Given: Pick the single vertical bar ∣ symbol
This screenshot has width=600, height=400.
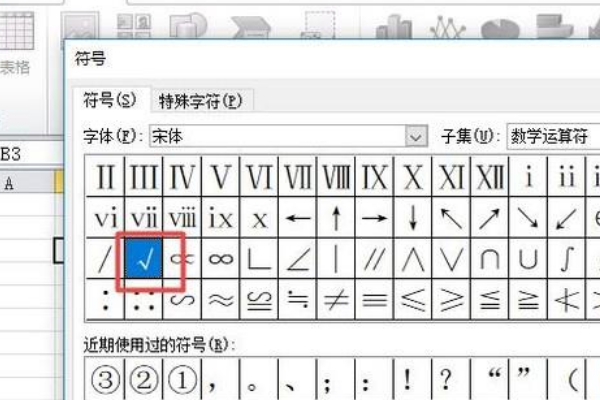Looking at the screenshot, I should (x=336, y=259).
